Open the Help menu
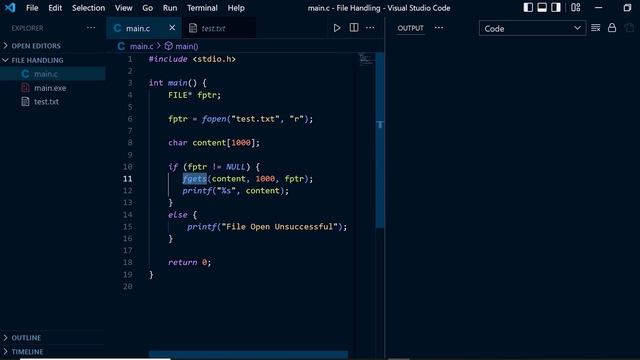This screenshot has height=360, width=640. [x=236, y=8]
